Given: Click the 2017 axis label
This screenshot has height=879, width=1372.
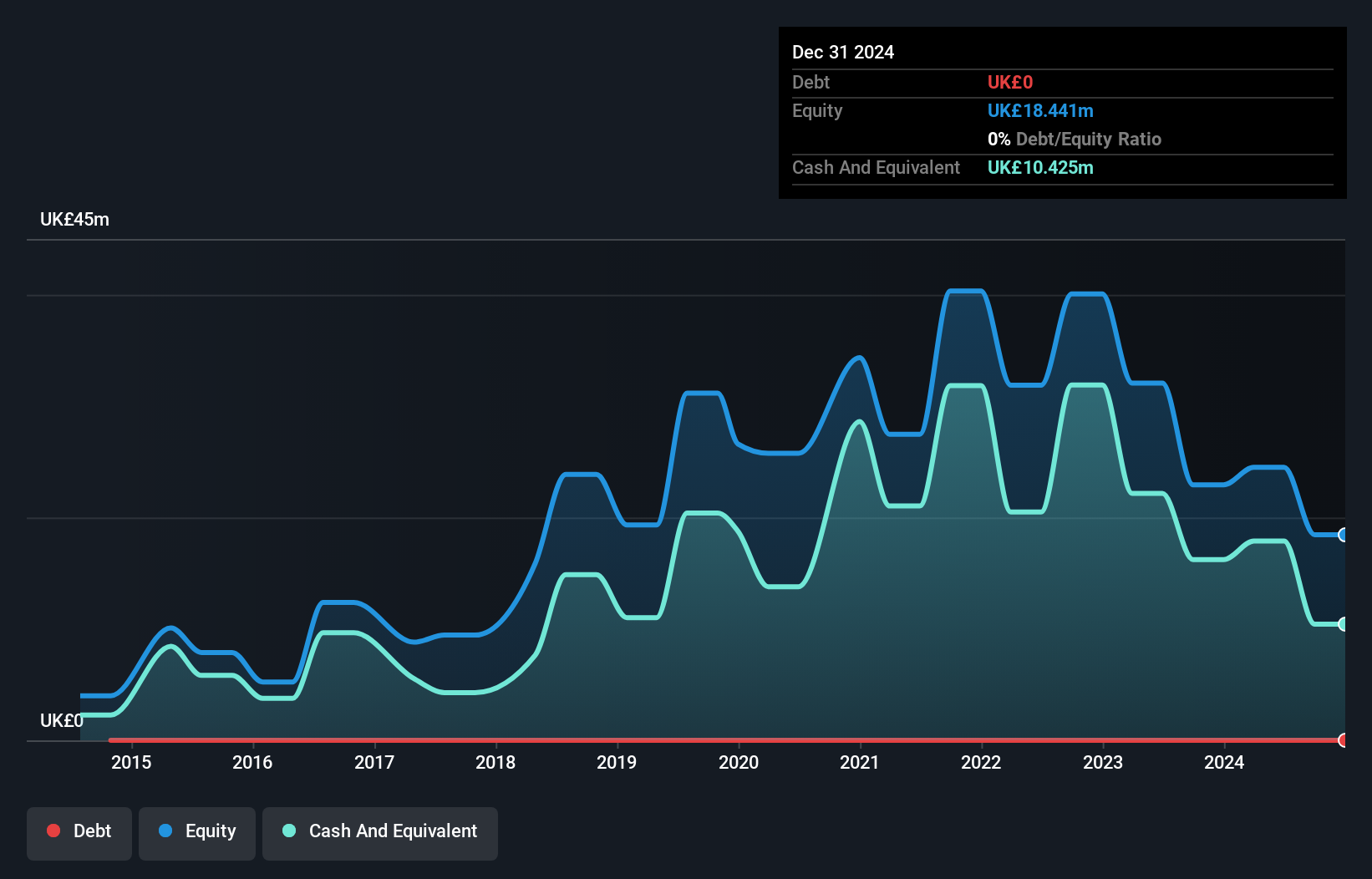Looking at the screenshot, I should pos(374,762).
